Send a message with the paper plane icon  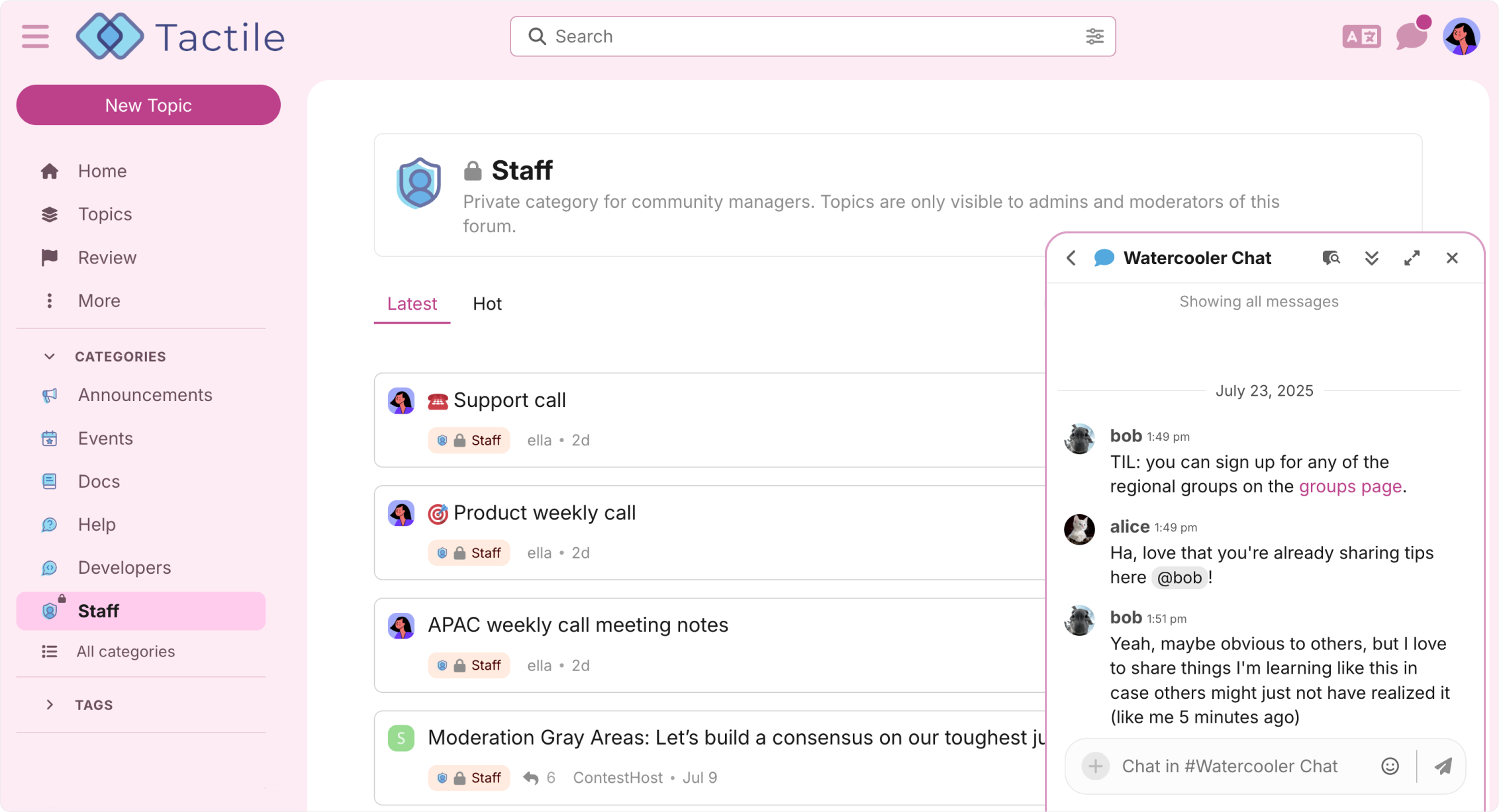1444,766
